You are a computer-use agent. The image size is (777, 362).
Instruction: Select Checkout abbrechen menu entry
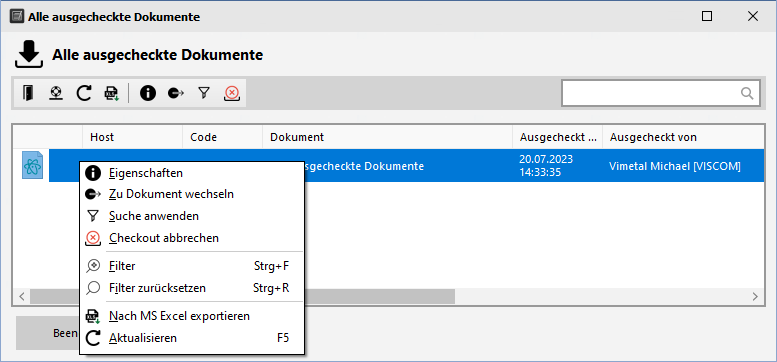click(192, 238)
